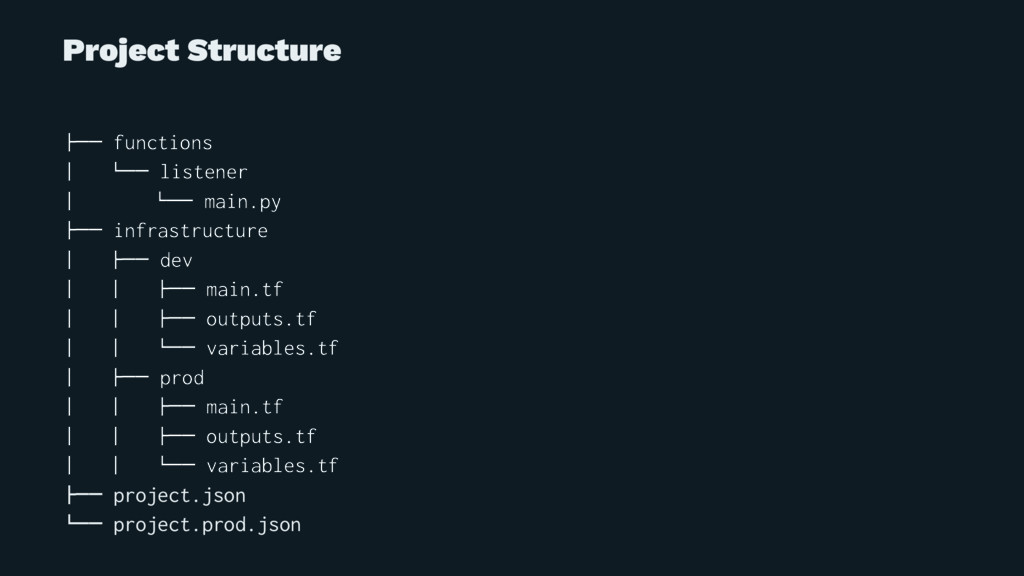The width and height of the screenshot is (1024, 576).
Task: Click variables.tf under the prod folder
Action: (x=272, y=466)
